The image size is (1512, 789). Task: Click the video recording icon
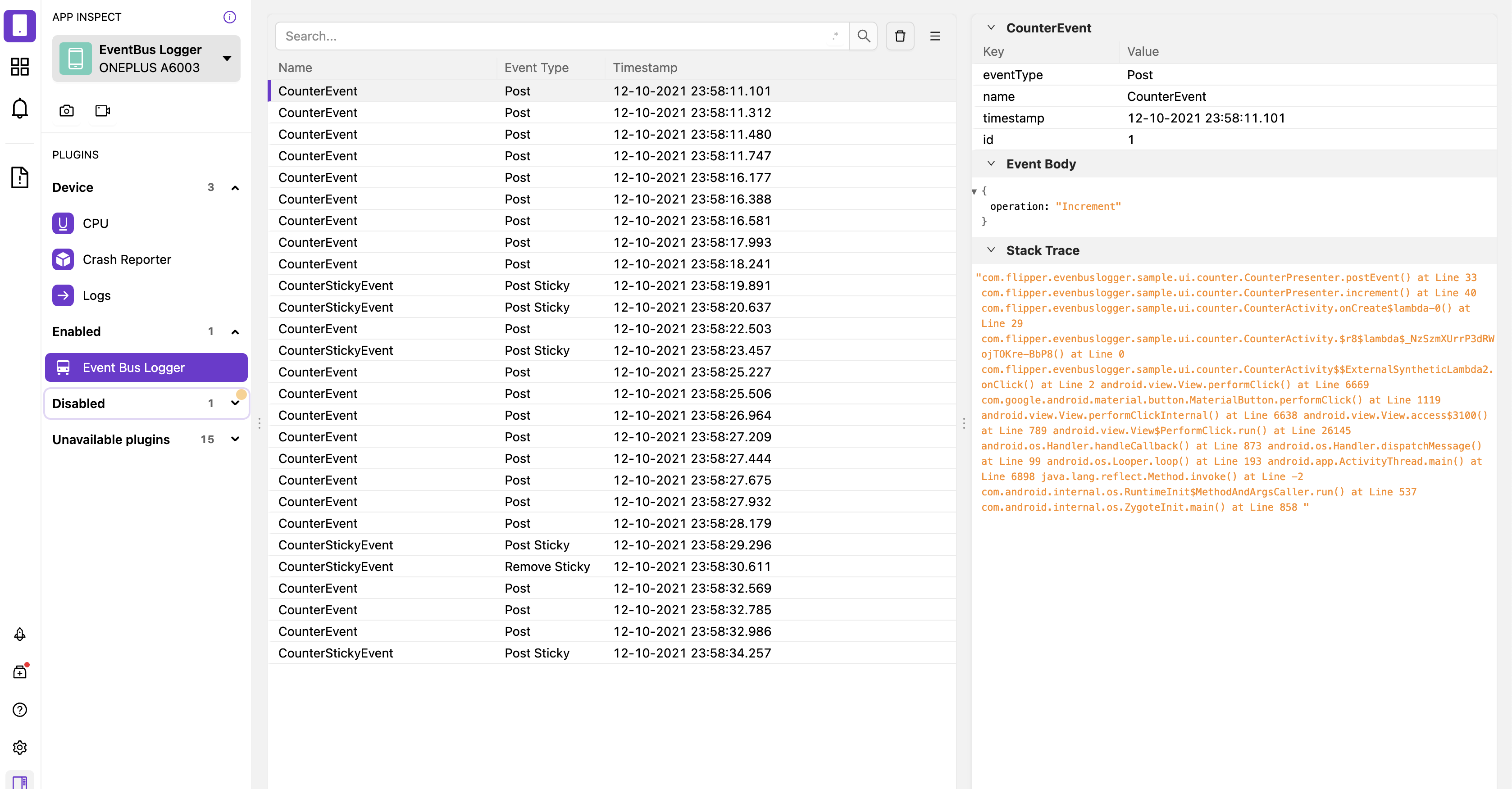point(103,110)
